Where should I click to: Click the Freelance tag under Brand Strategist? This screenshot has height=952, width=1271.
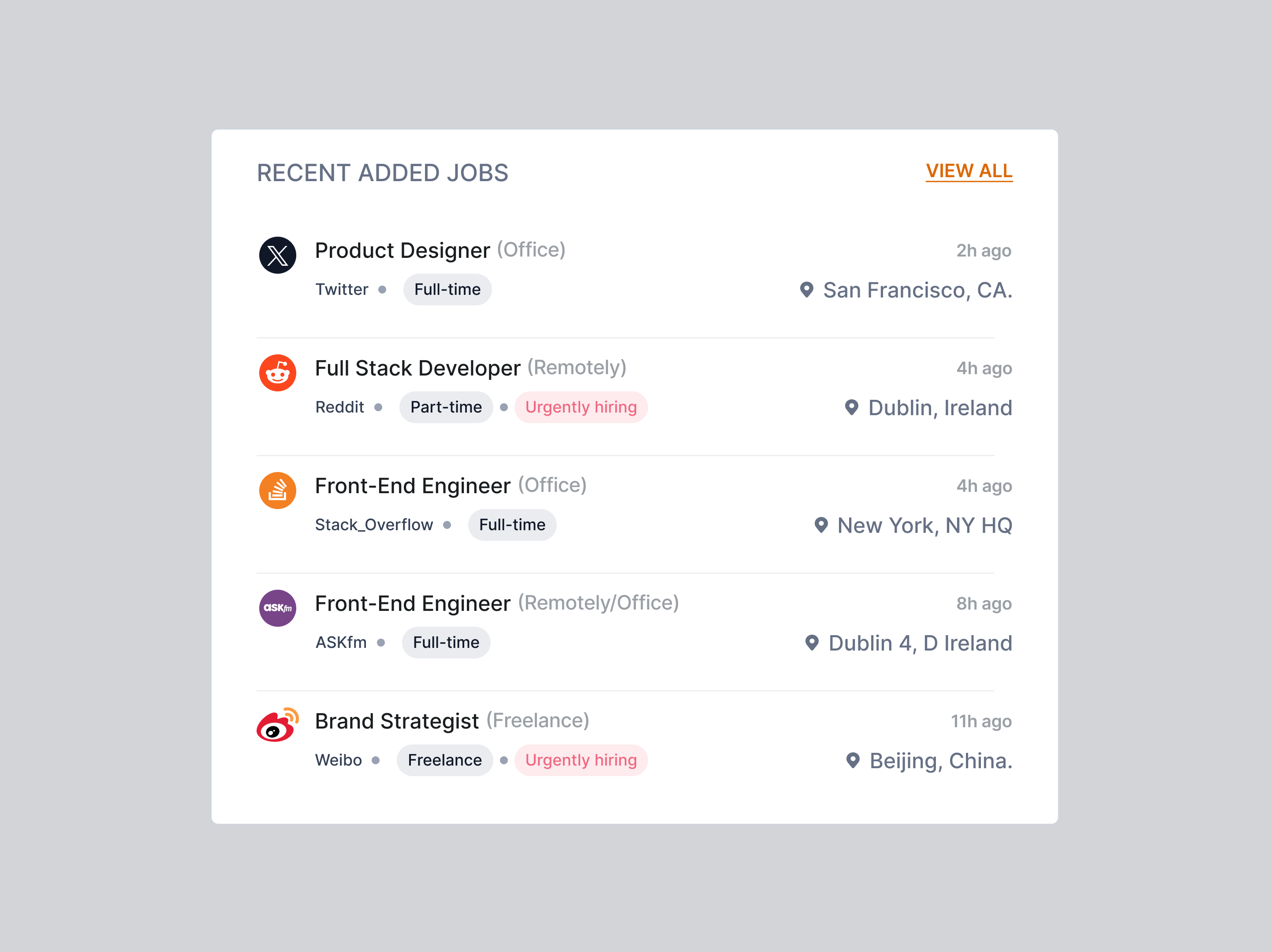[x=445, y=759]
